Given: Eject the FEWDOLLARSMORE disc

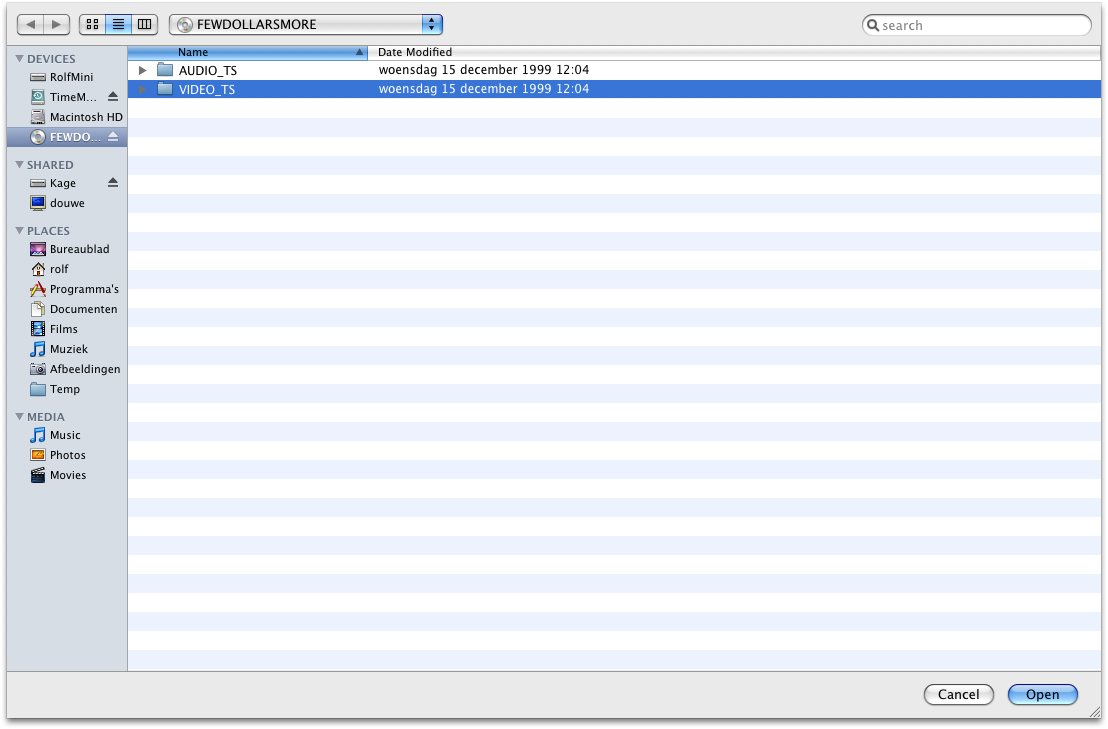Looking at the screenshot, I should (x=113, y=137).
